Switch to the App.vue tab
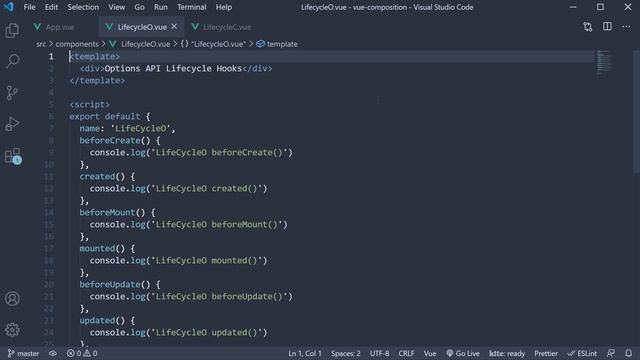 point(60,27)
